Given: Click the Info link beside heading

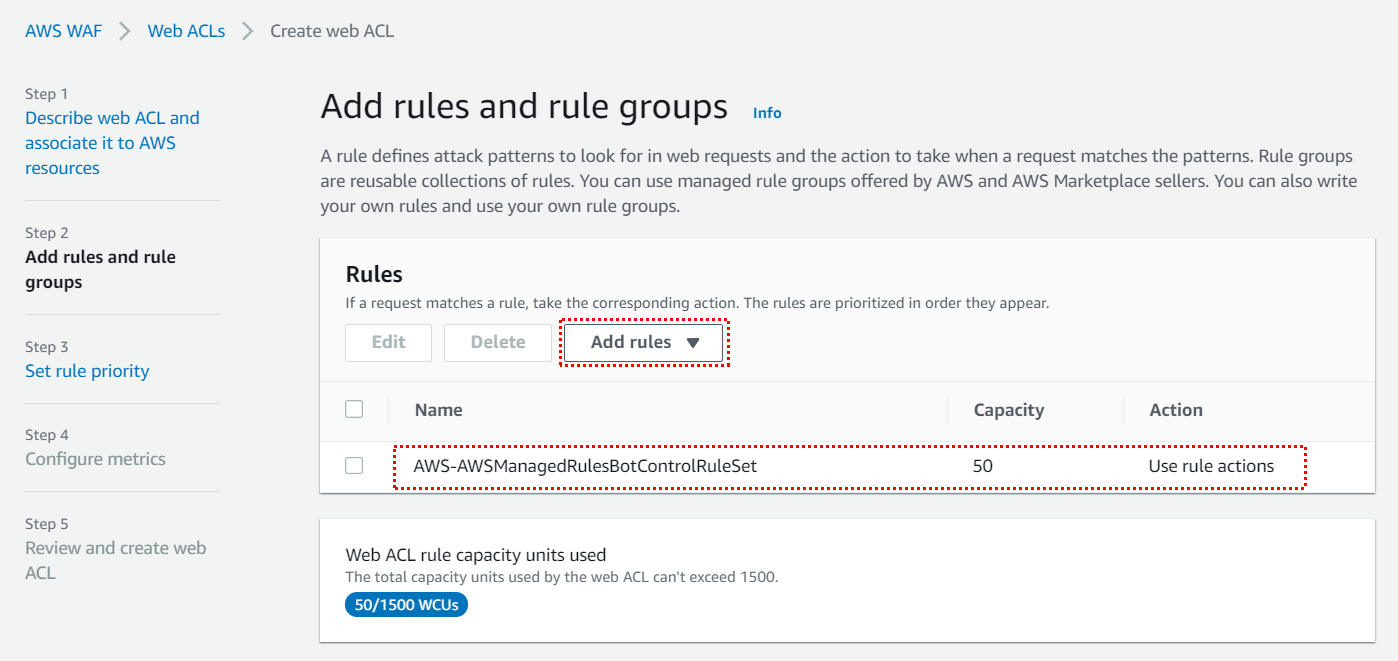Looking at the screenshot, I should coord(767,113).
